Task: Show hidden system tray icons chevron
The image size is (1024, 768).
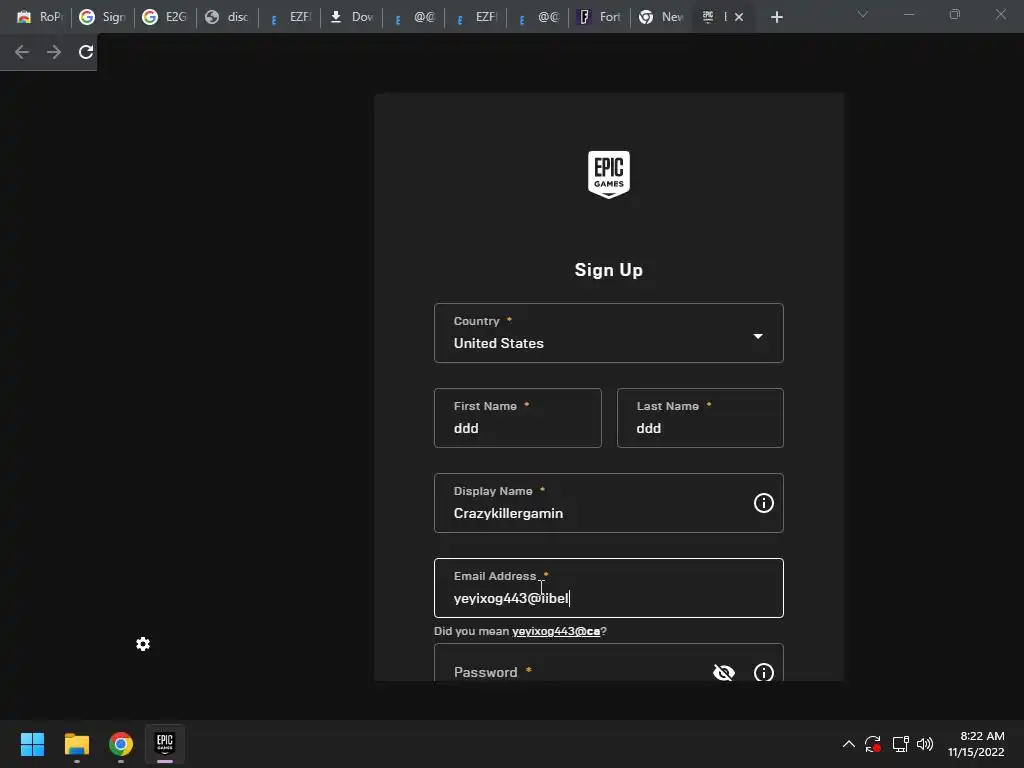Action: pyautogui.click(x=848, y=744)
